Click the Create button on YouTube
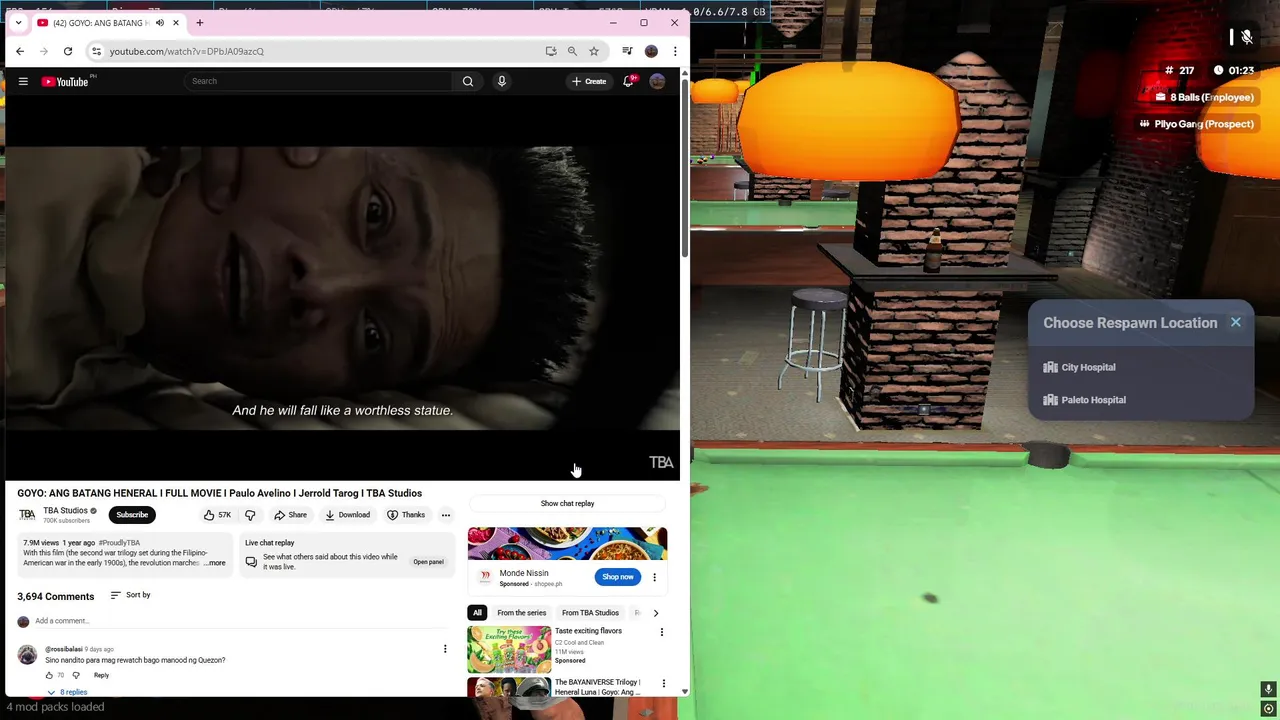1280x720 pixels. pos(589,81)
